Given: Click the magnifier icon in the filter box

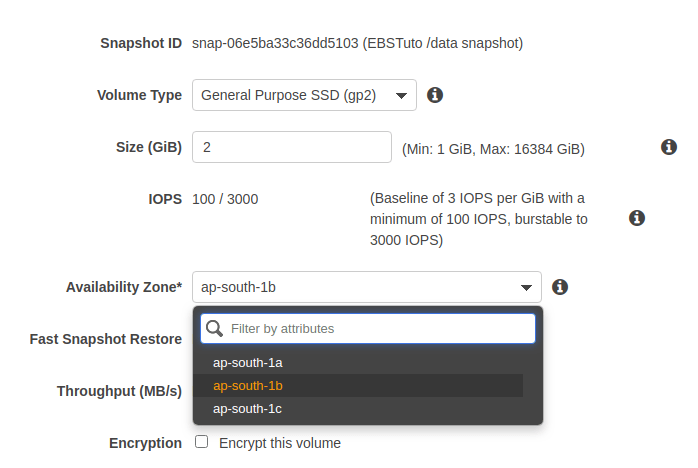Looking at the screenshot, I should (214, 328).
